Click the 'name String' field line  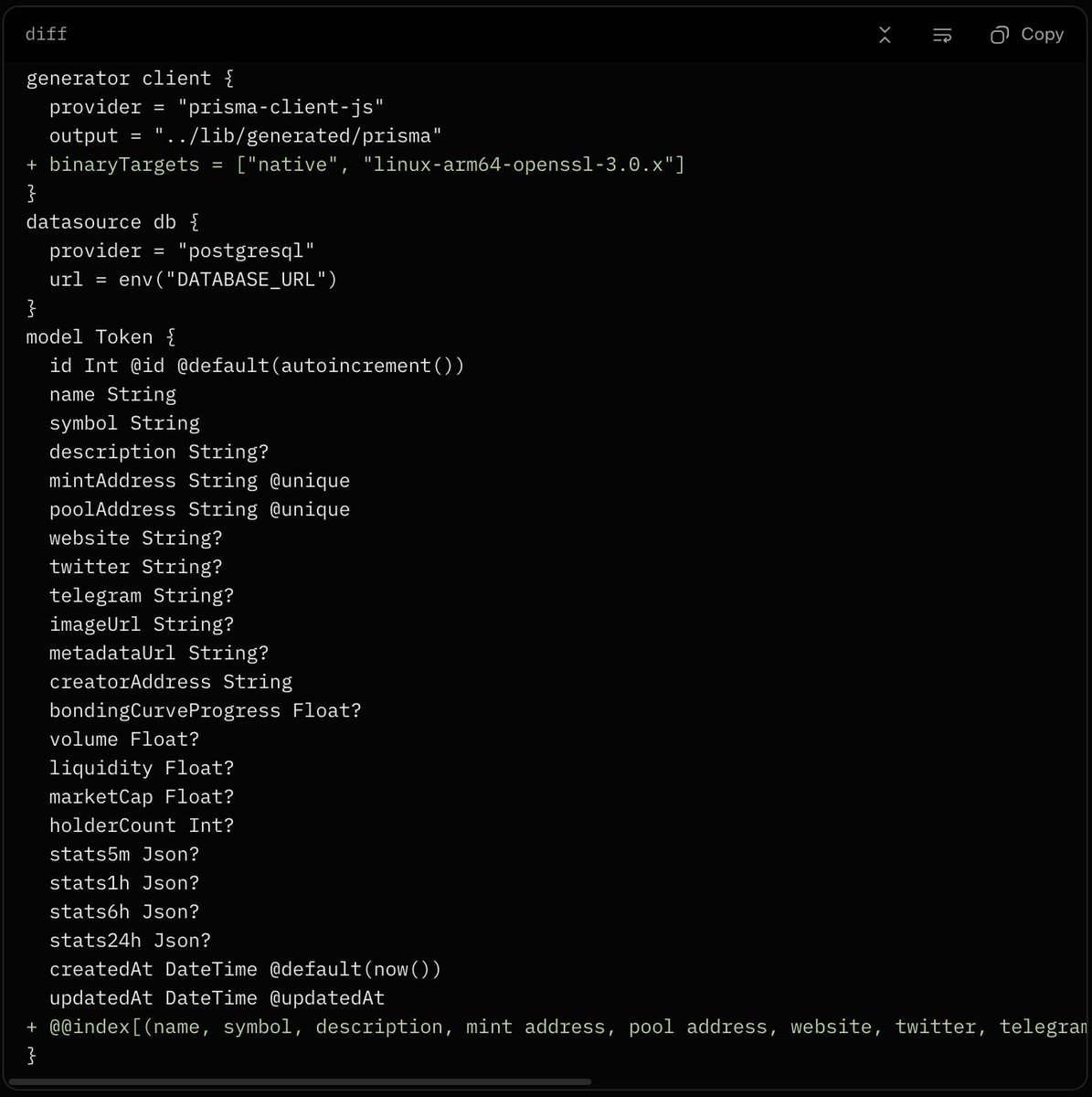(113, 395)
